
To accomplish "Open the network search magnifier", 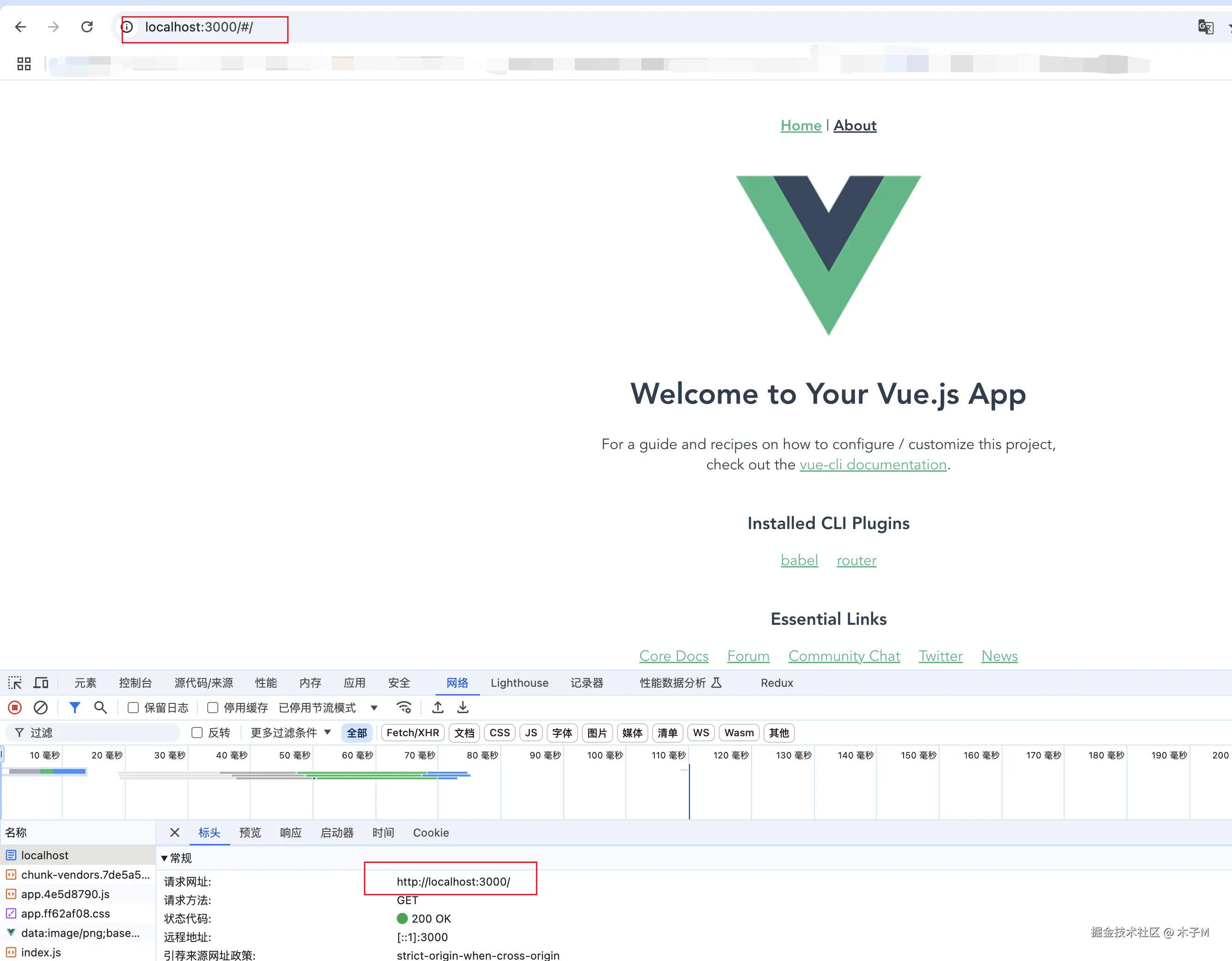I will (x=100, y=707).
